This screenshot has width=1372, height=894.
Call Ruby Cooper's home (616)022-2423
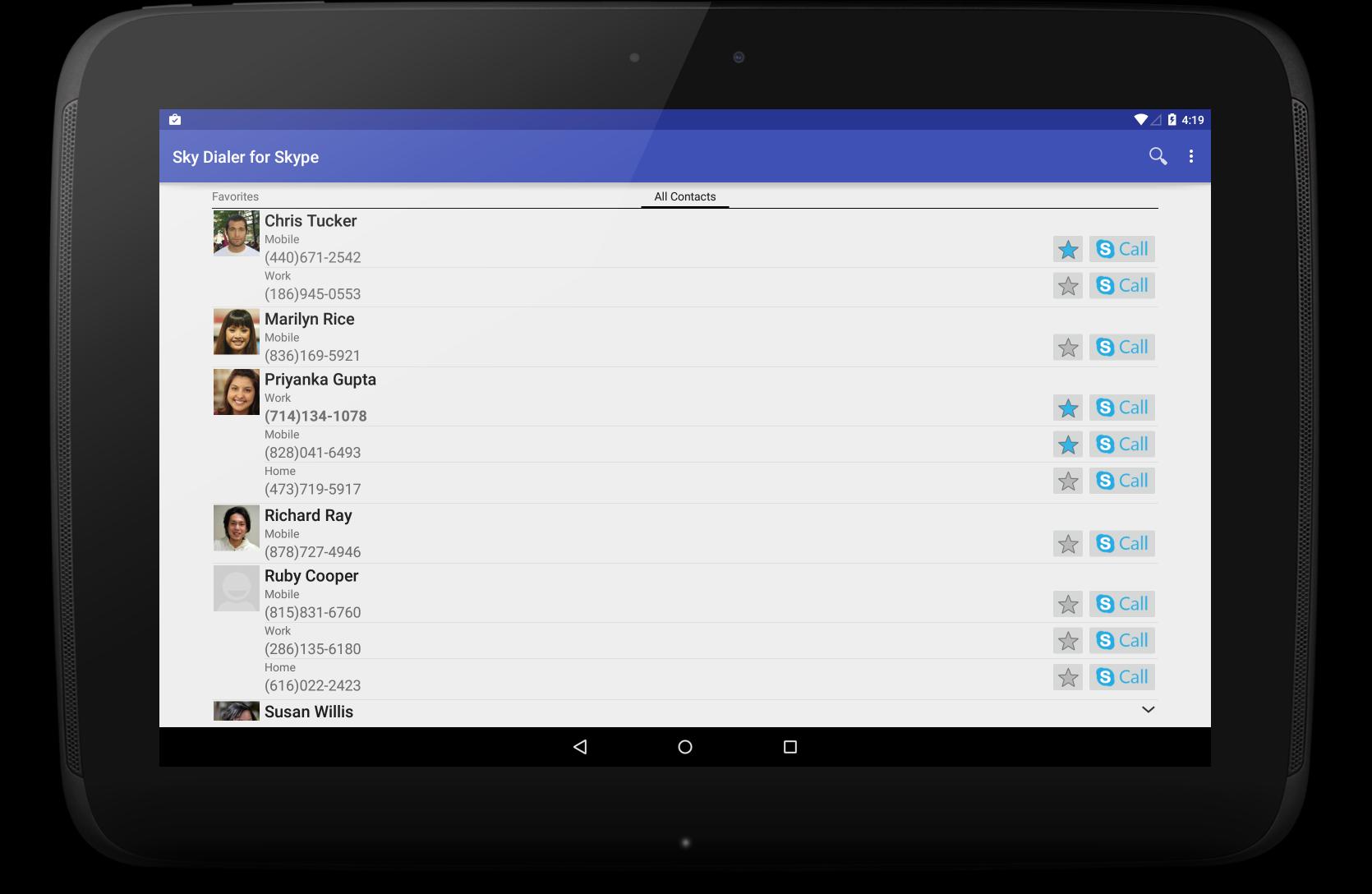1122,677
